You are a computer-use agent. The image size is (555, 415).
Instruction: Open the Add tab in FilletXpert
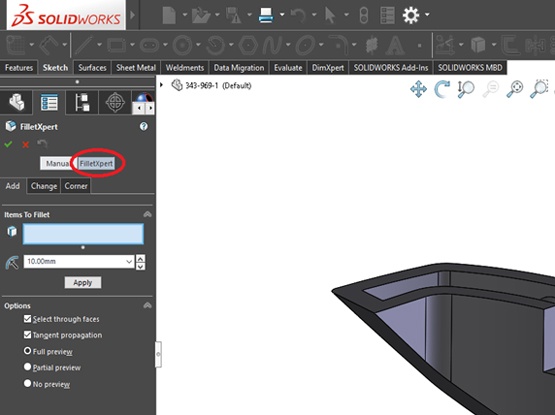[13, 186]
